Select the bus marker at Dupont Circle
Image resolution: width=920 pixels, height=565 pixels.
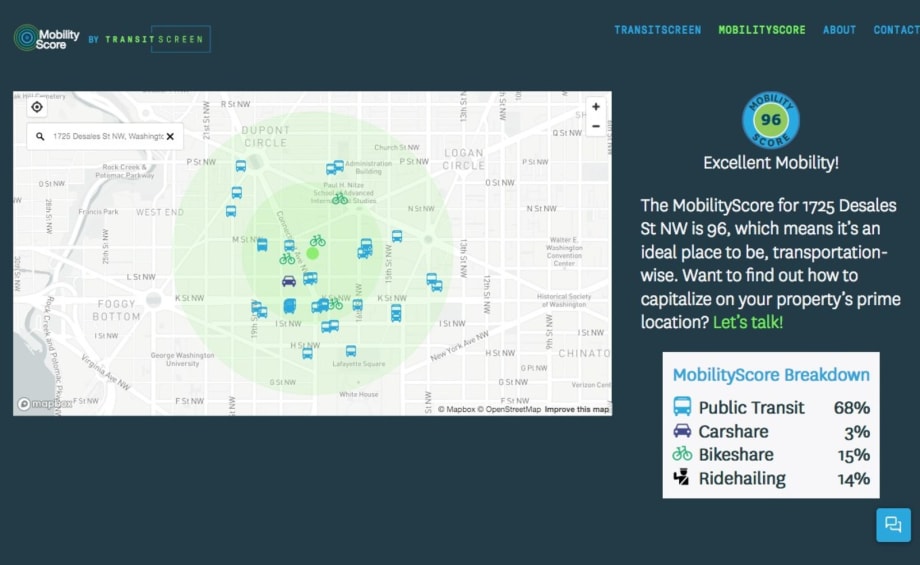click(x=241, y=166)
